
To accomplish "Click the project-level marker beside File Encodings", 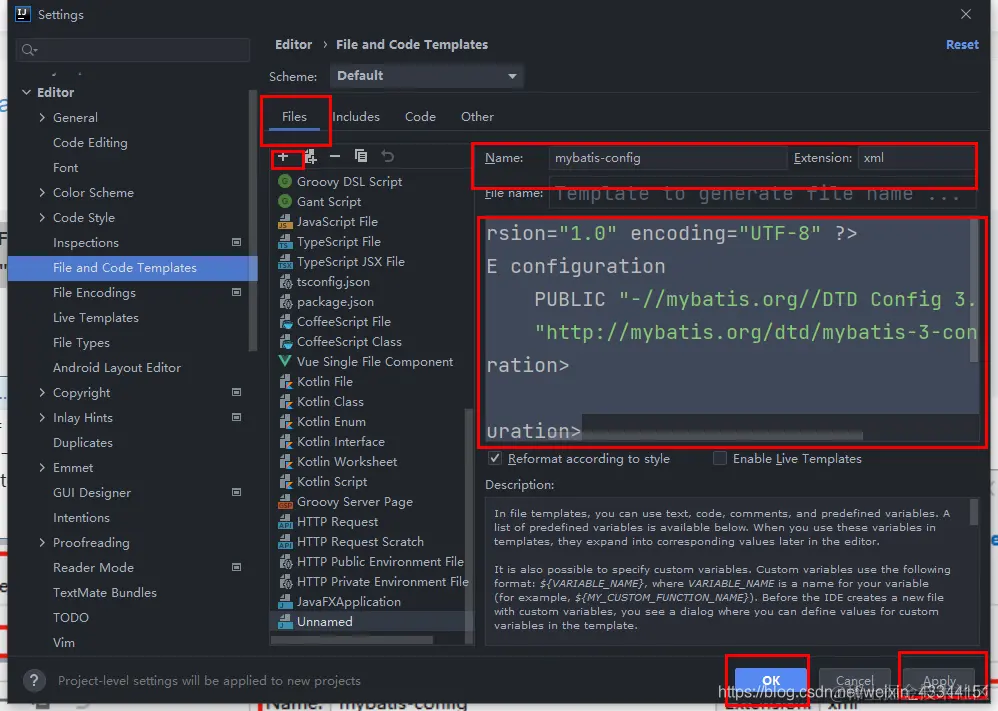I will click(x=236, y=292).
